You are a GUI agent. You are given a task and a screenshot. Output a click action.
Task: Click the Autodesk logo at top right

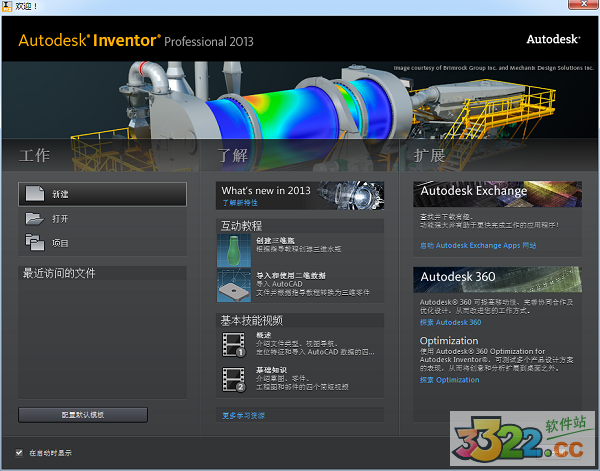point(553,39)
